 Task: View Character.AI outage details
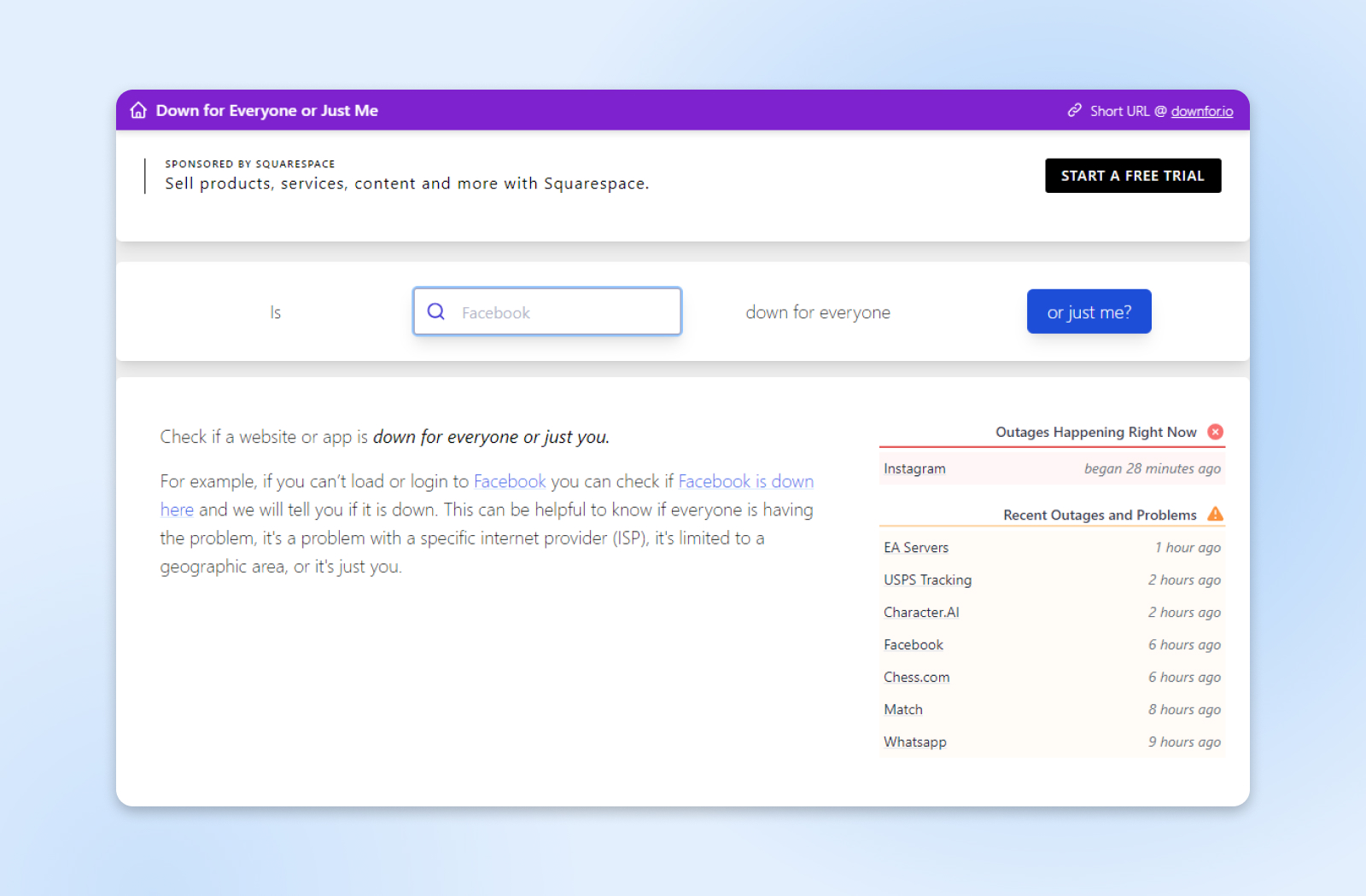[921, 613]
